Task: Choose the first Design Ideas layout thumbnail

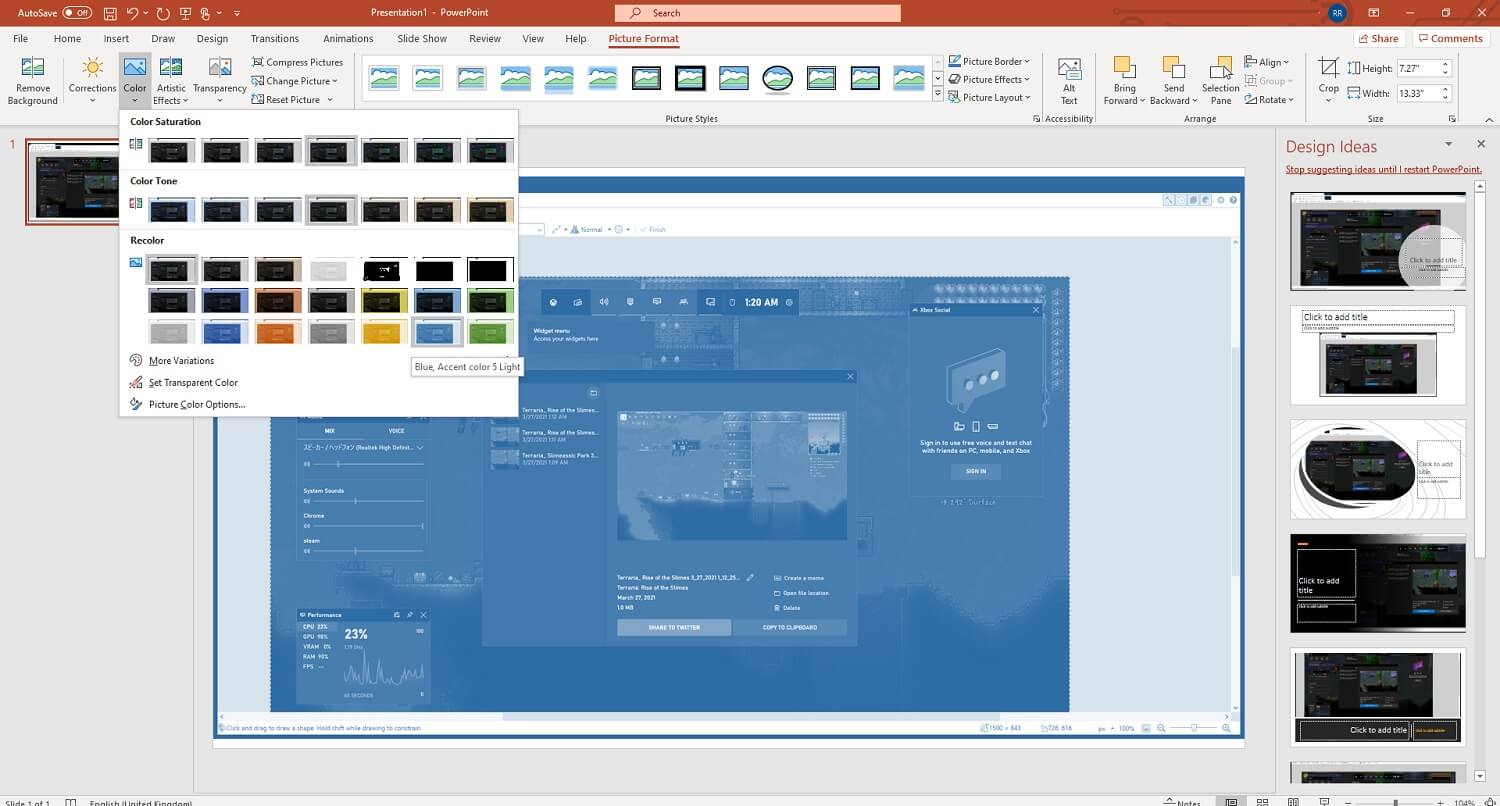Action: (1377, 240)
